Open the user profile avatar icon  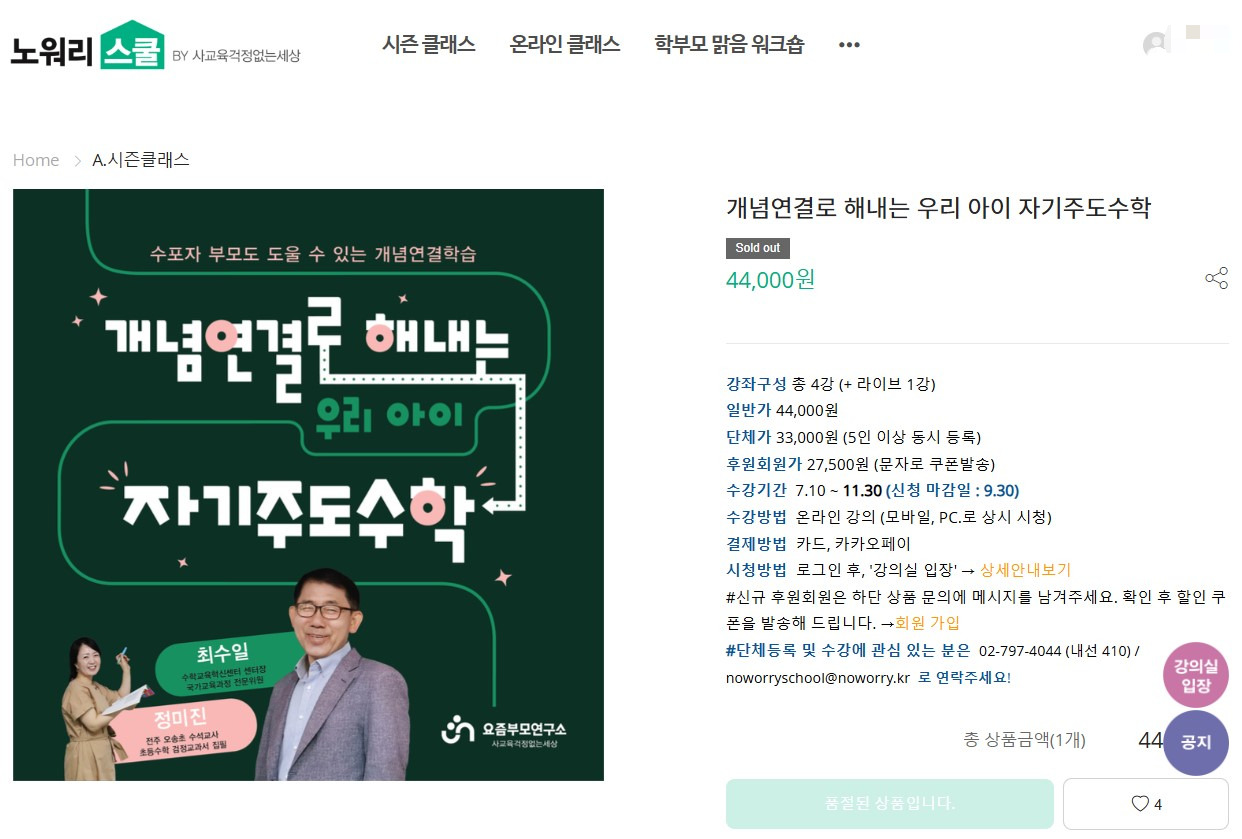(1156, 44)
